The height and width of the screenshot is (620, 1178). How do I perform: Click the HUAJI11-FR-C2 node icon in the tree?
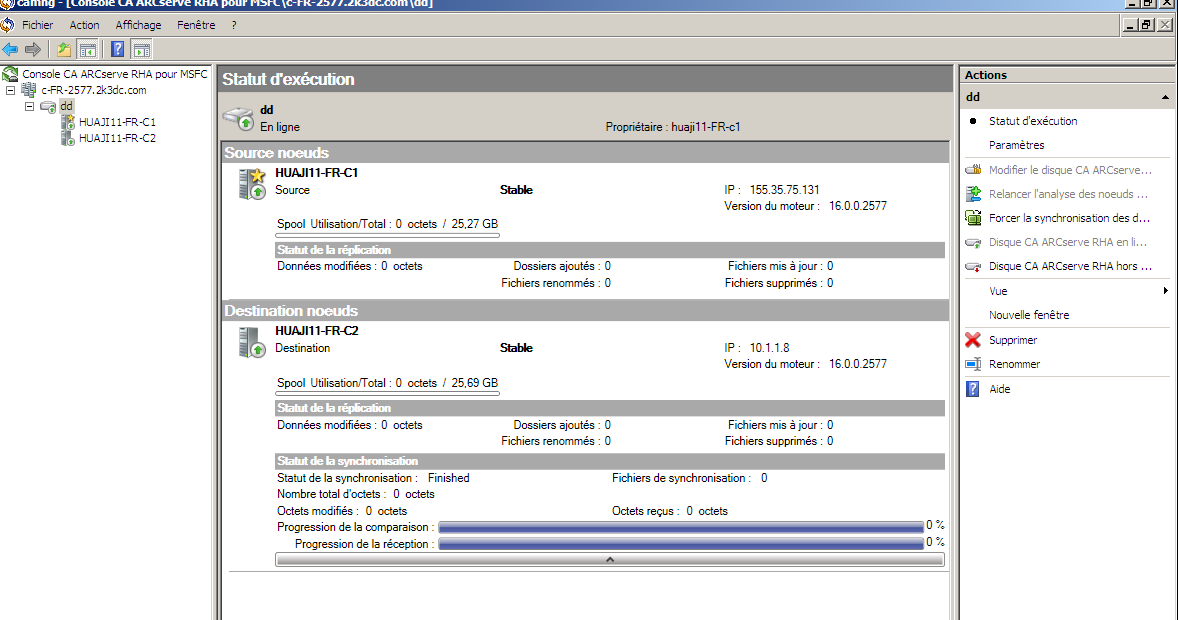point(68,138)
